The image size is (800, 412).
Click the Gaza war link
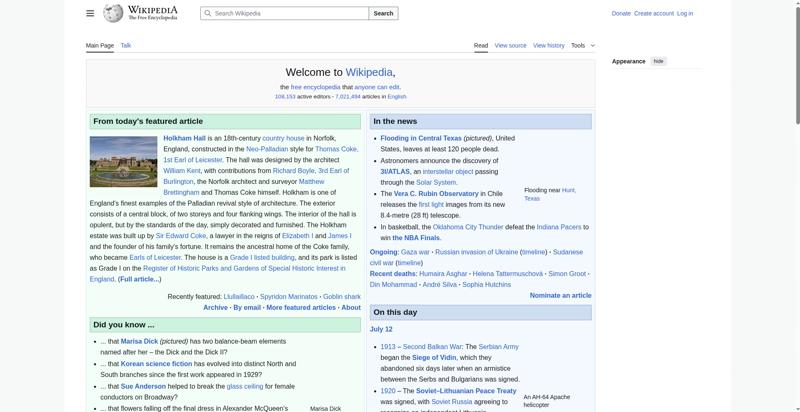pyautogui.click(x=415, y=252)
